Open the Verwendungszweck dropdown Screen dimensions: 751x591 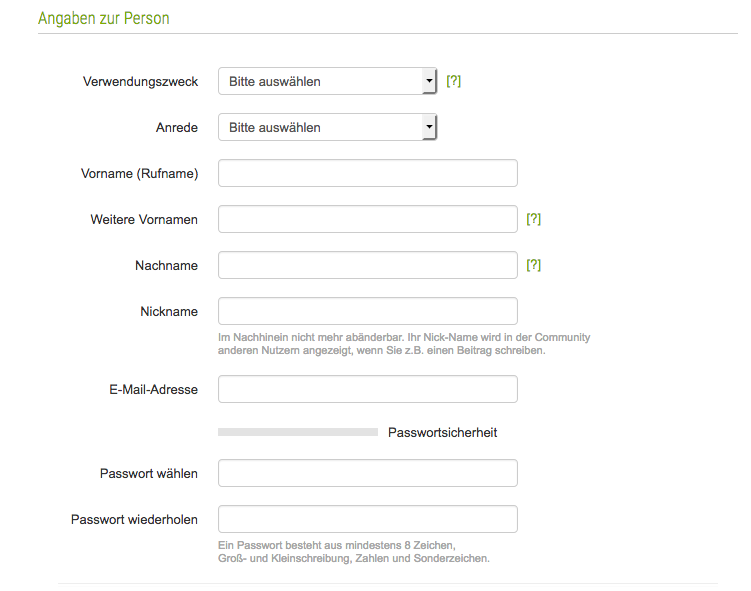click(x=327, y=81)
